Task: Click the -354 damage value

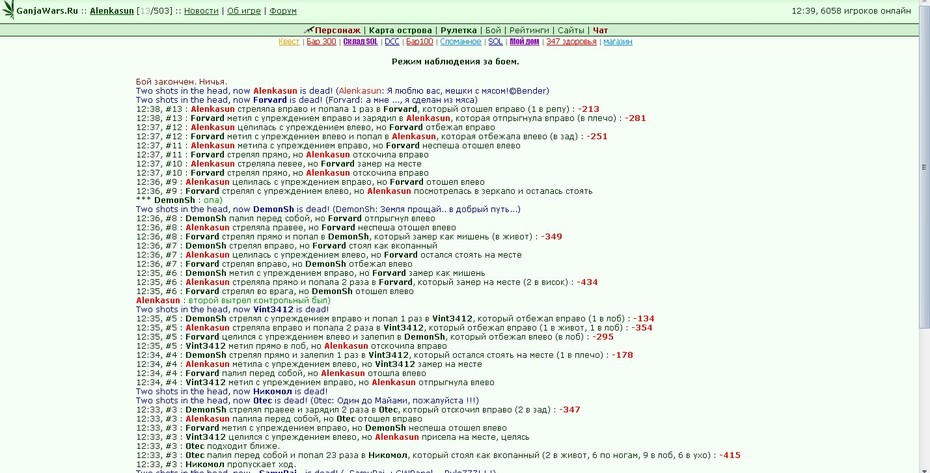Action: pyautogui.click(x=642, y=328)
